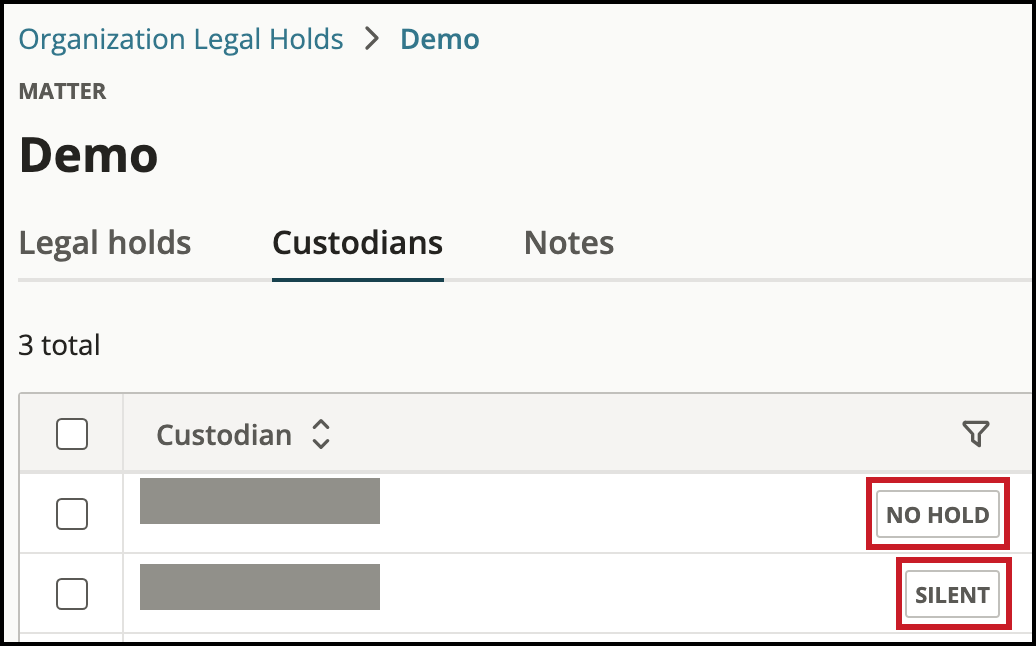This screenshot has width=1036, height=646.
Task: Open the first redacted custodian name
Action: (x=260, y=501)
